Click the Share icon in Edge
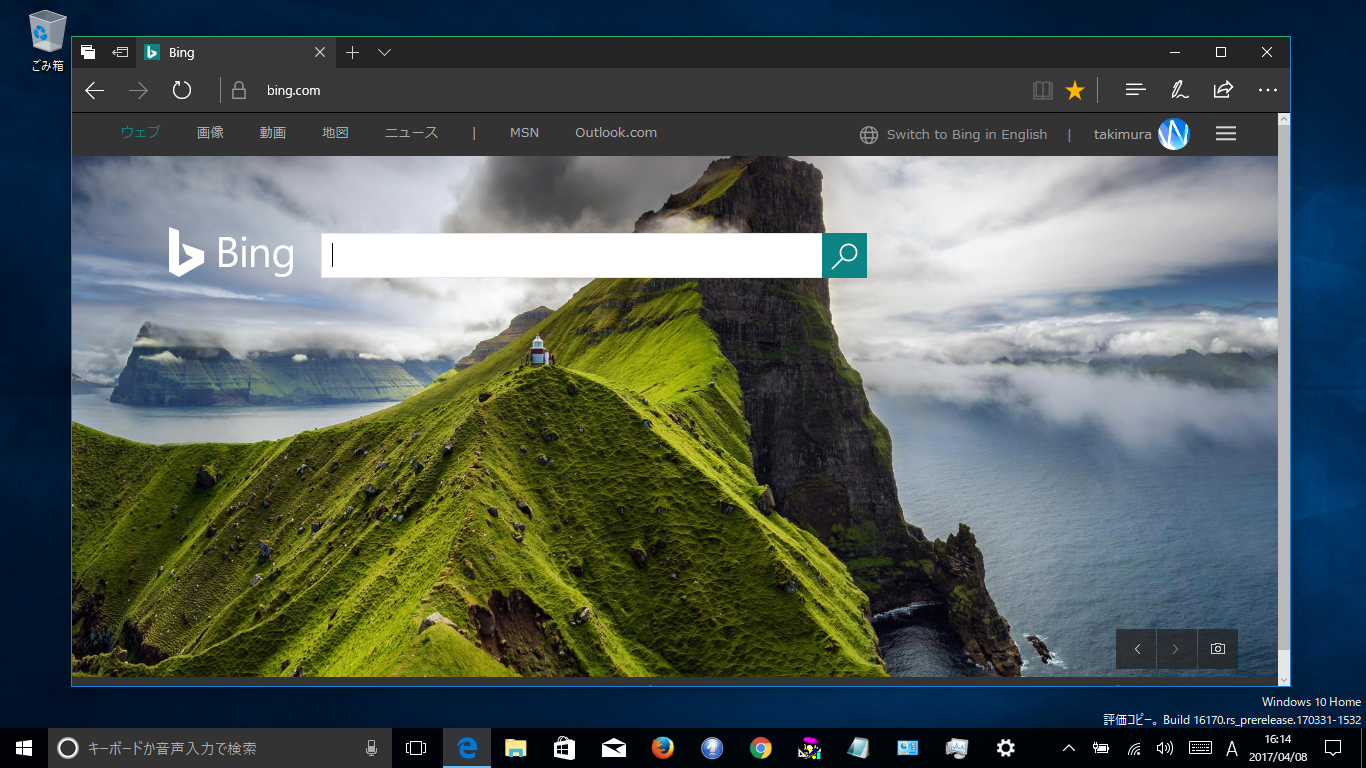The image size is (1366, 768). (x=1223, y=90)
